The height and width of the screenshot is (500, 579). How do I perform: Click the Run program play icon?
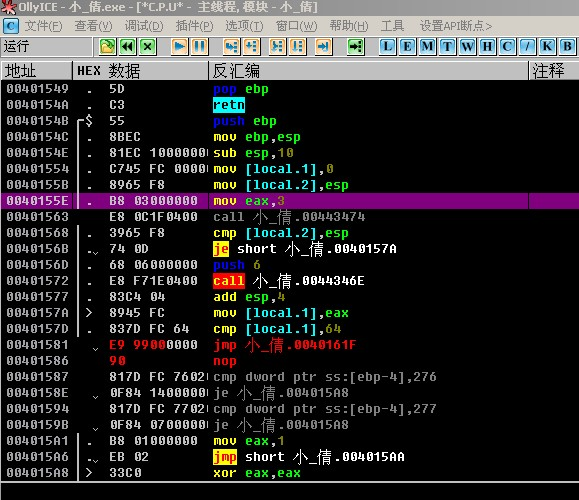180,47
